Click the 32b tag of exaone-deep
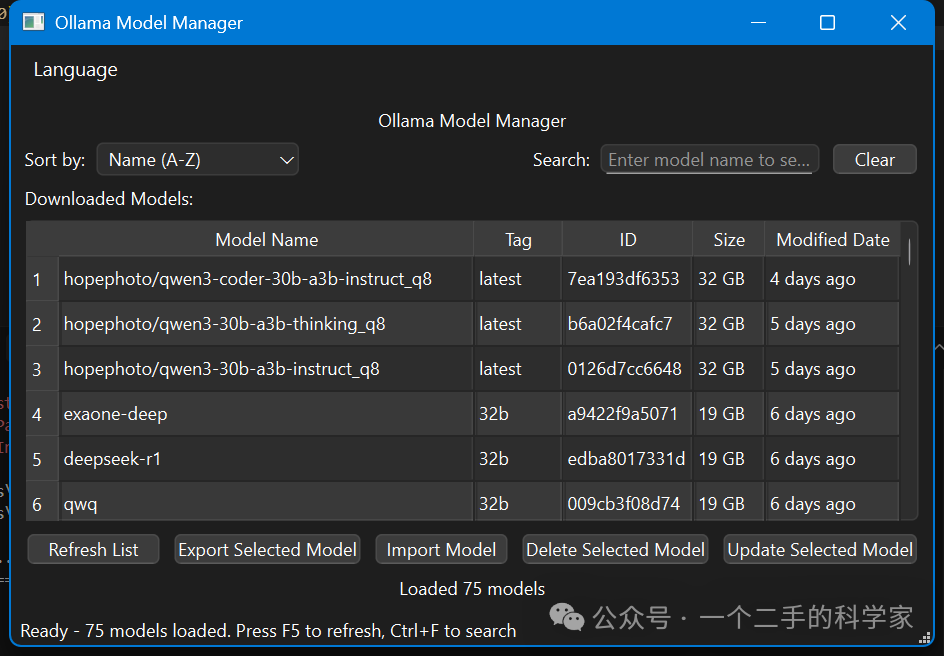The image size is (944, 656). click(518, 414)
